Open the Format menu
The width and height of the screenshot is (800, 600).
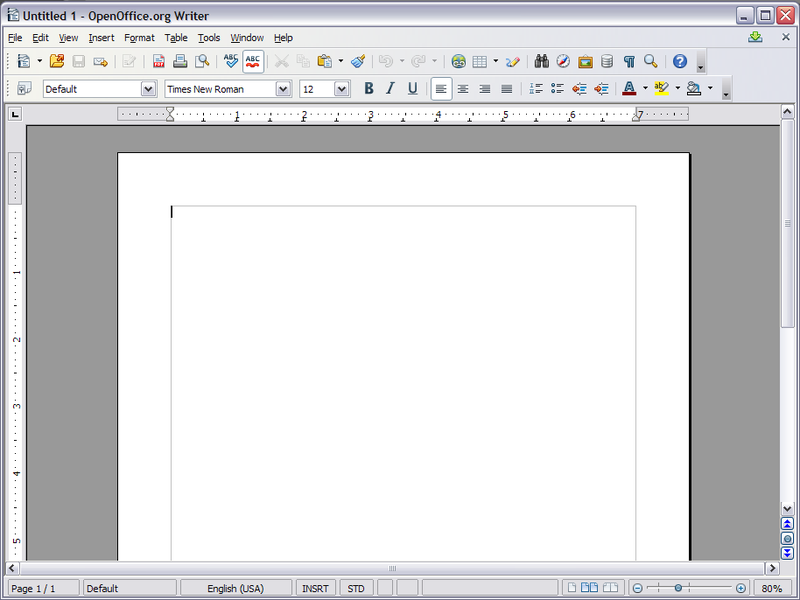(x=139, y=37)
